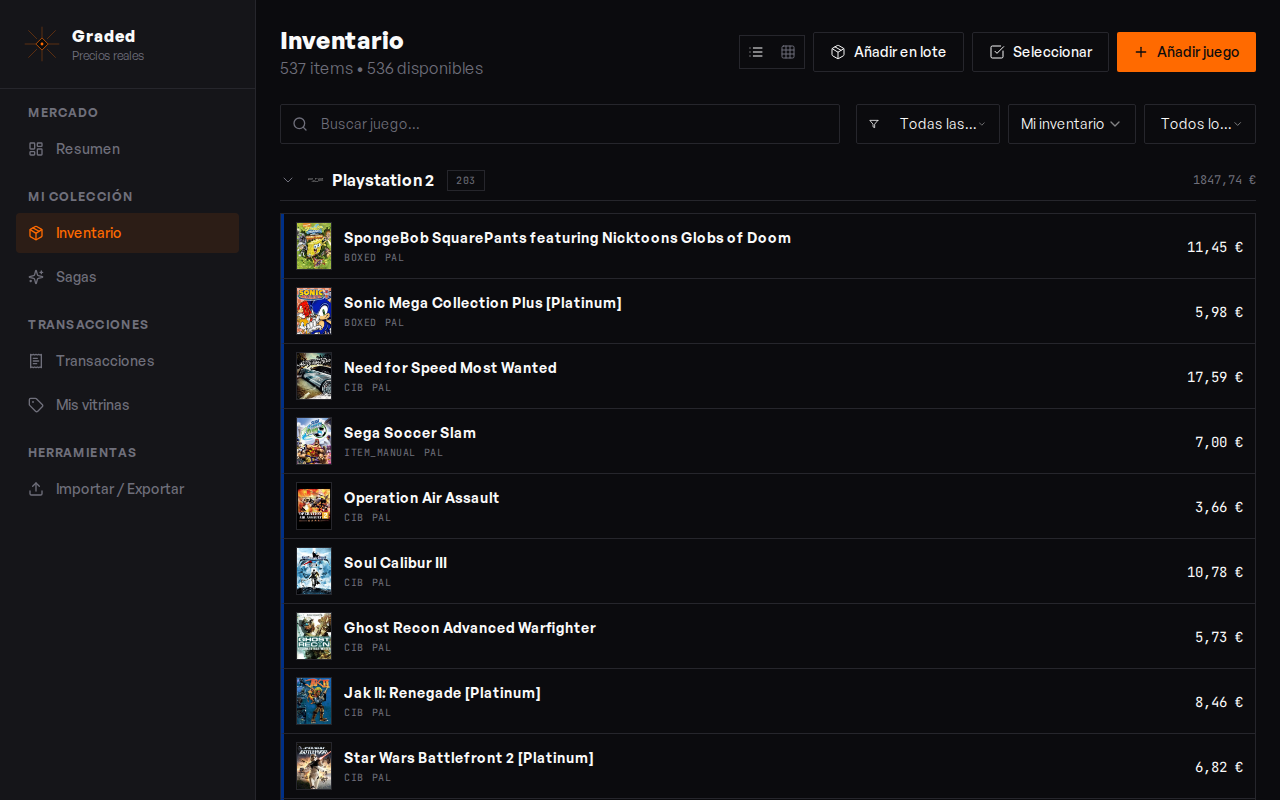This screenshot has width=1280, height=800.
Task: Click the Inventario box icon in sidebar
Action: (36, 233)
